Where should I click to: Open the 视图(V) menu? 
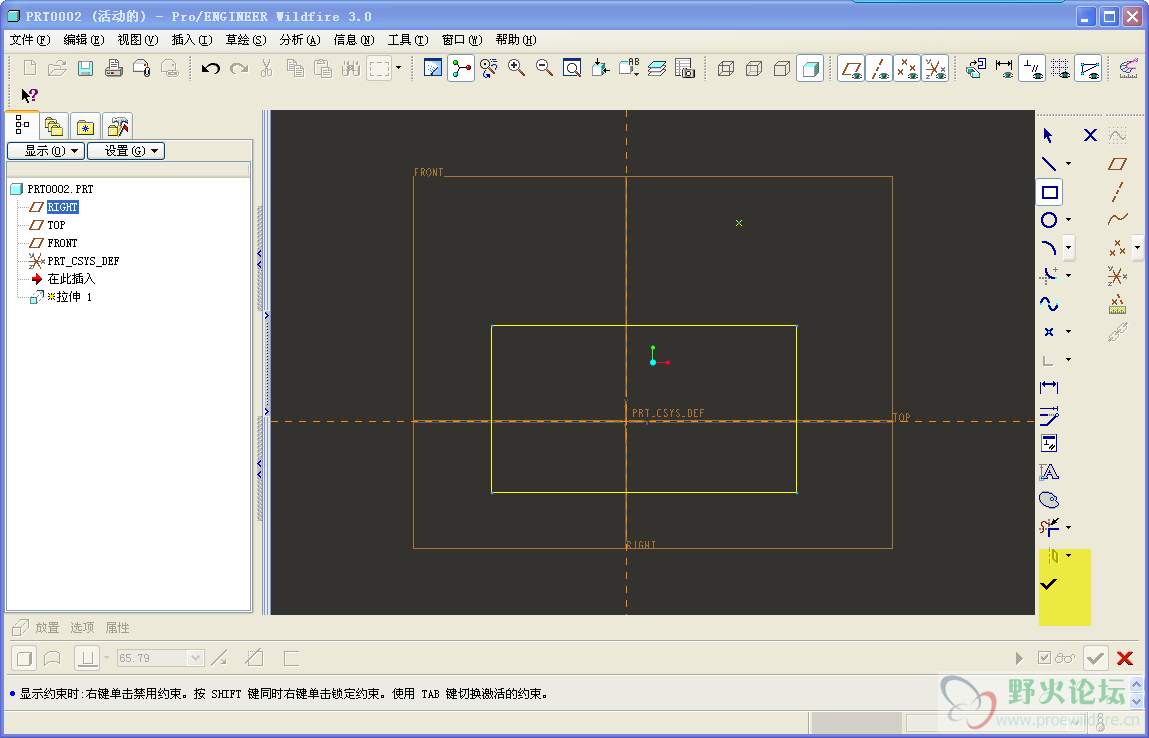pos(138,40)
